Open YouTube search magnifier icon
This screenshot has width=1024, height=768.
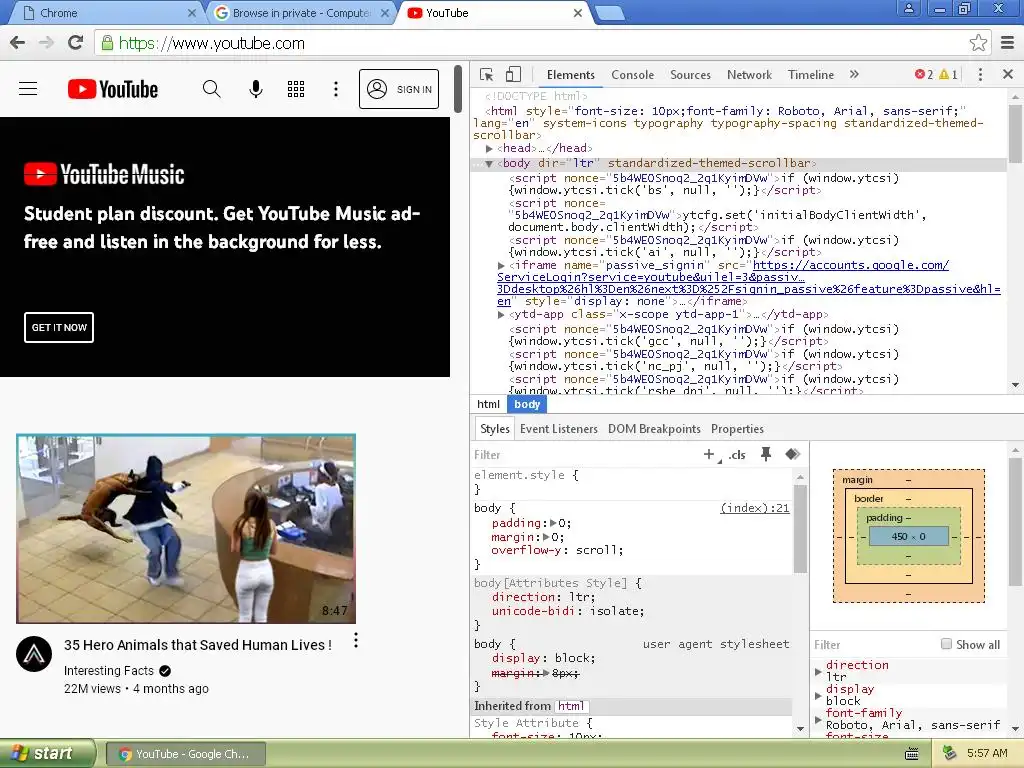coord(212,89)
